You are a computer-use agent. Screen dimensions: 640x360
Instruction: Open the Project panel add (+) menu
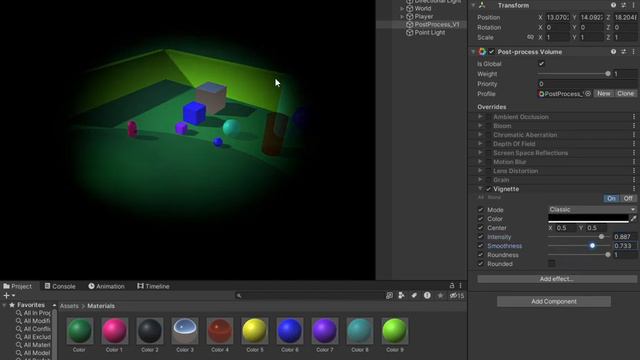pyautogui.click(x=9, y=296)
